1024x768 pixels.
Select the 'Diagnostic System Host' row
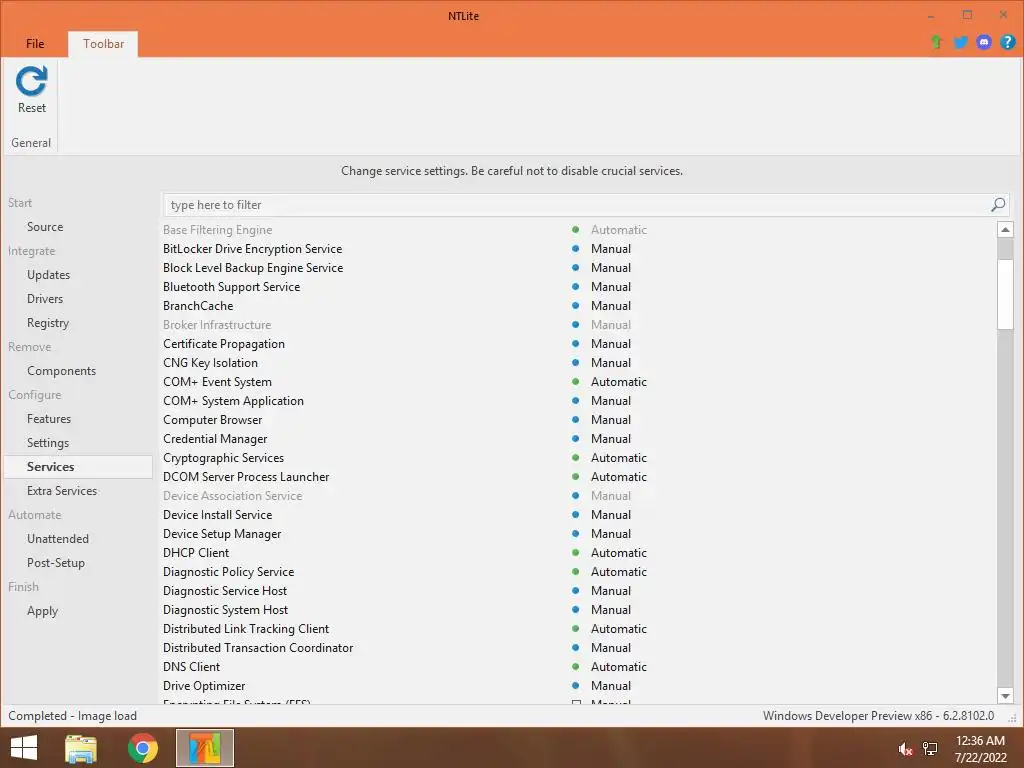point(578,609)
